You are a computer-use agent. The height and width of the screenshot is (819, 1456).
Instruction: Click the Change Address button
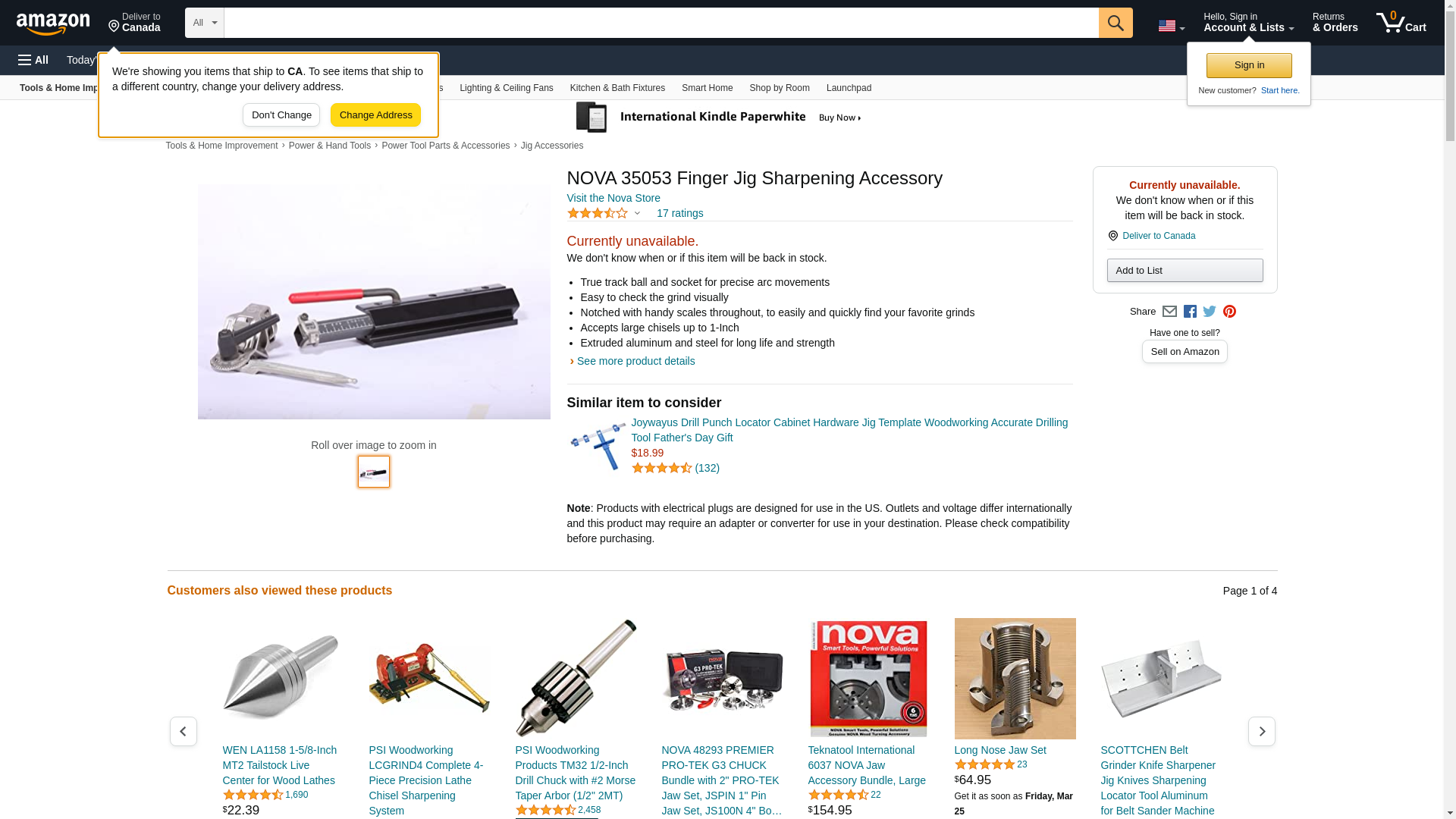pyautogui.click(x=375, y=115)
